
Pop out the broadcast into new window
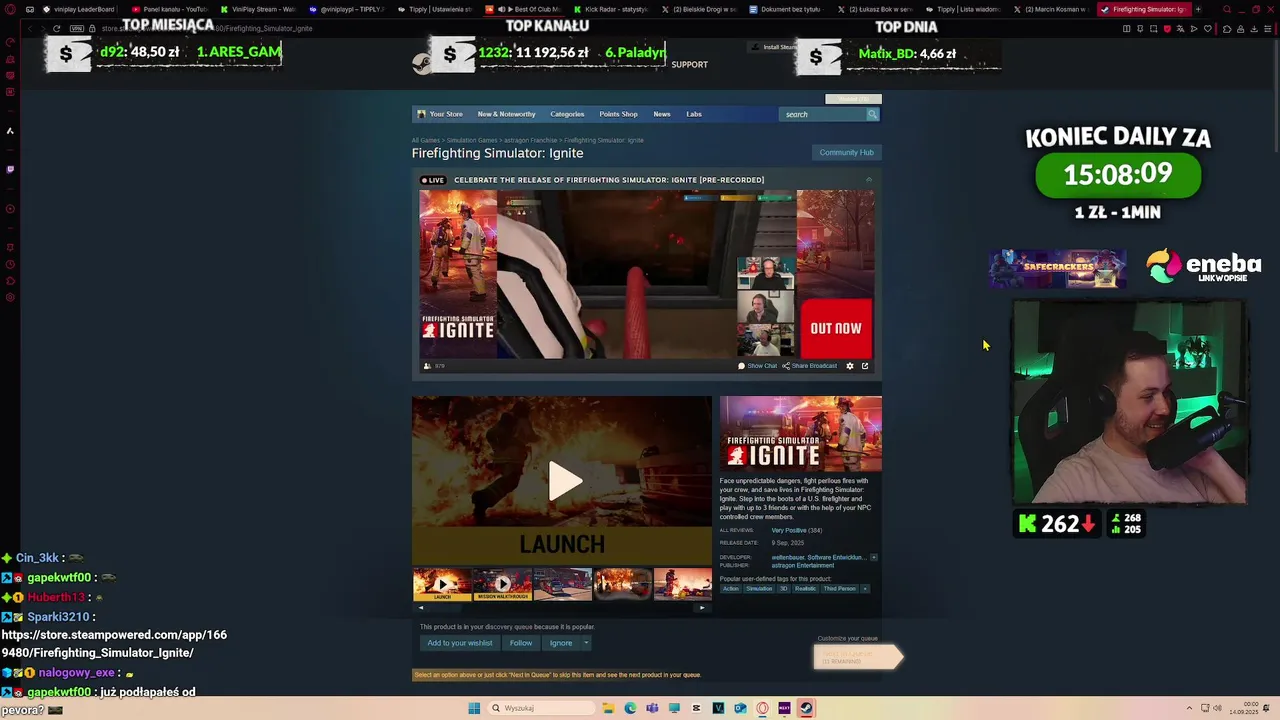(865, 366)
